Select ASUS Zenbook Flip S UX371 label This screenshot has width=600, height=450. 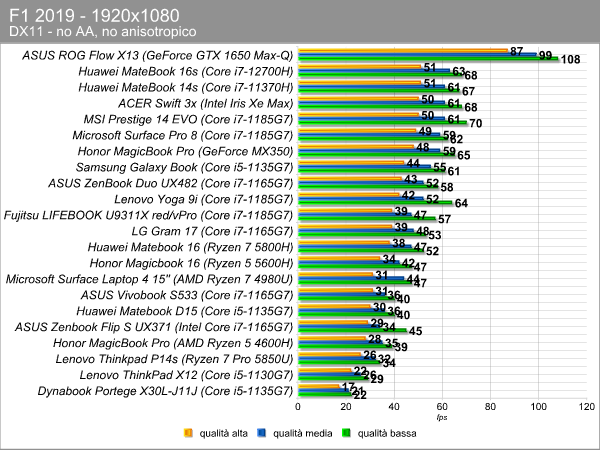click(154, 327)
